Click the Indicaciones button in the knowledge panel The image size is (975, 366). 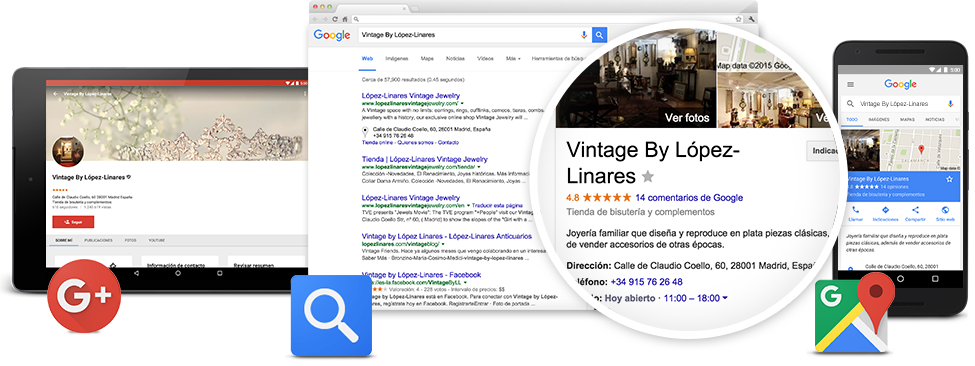(x=823, y=151)
